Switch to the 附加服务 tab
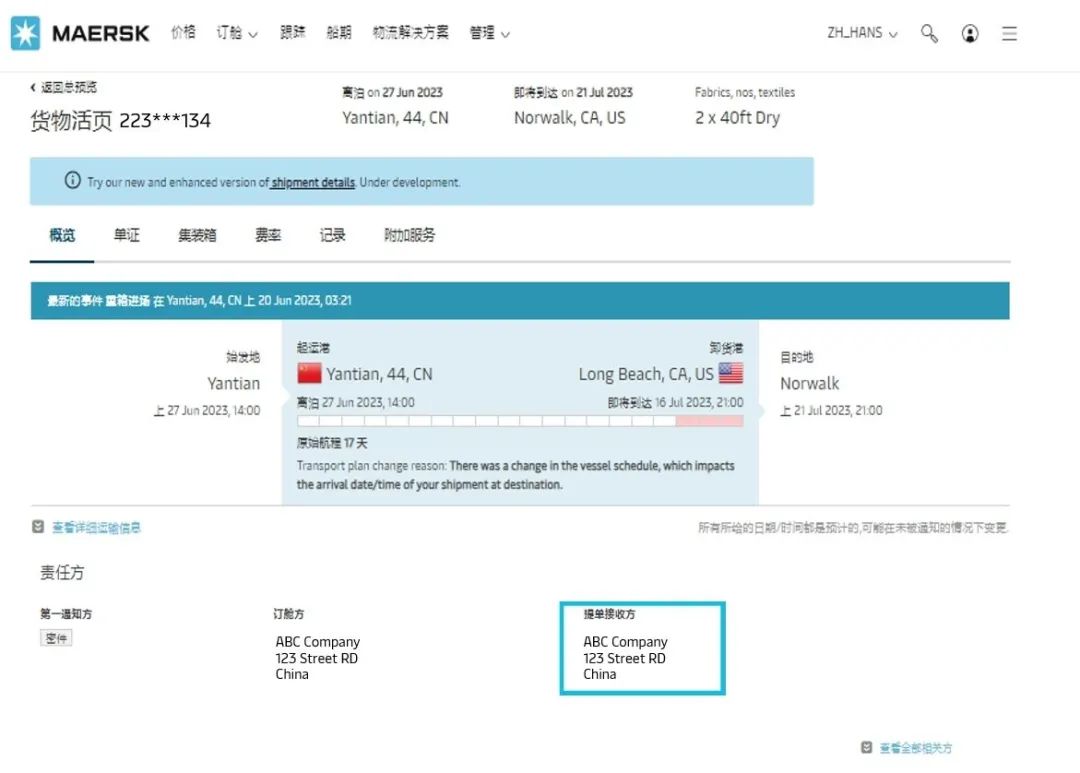Viewport: 1080px width, 773px height. tap(409, 235)
